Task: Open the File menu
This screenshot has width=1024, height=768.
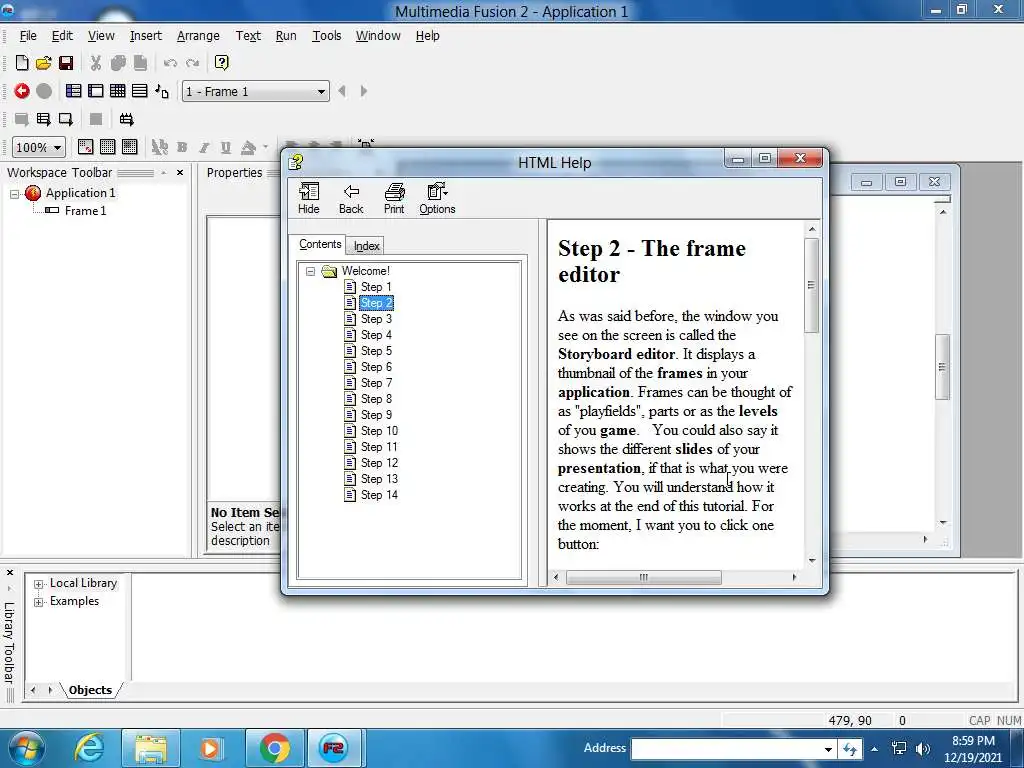Action: (28, 36)
